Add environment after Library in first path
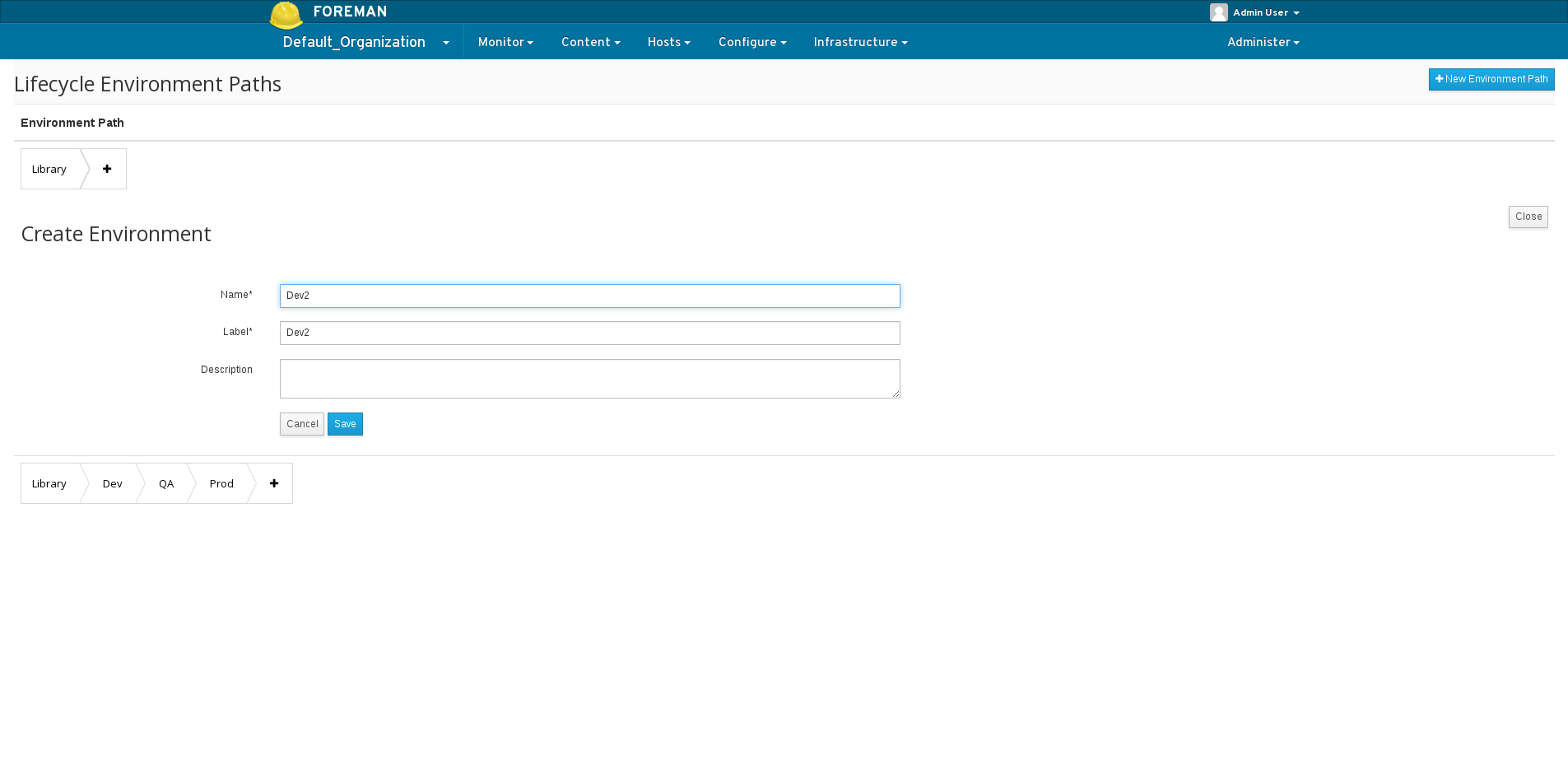The image size is (1568, 783). (x=107, y=169)
